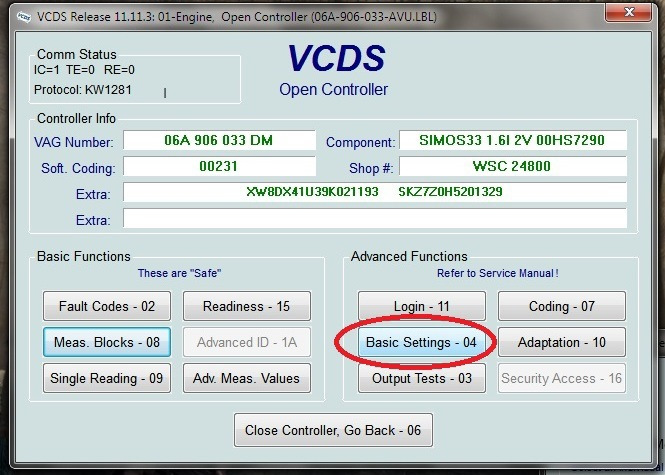
Task: Start Output Tests - 03
Action: 422,378
